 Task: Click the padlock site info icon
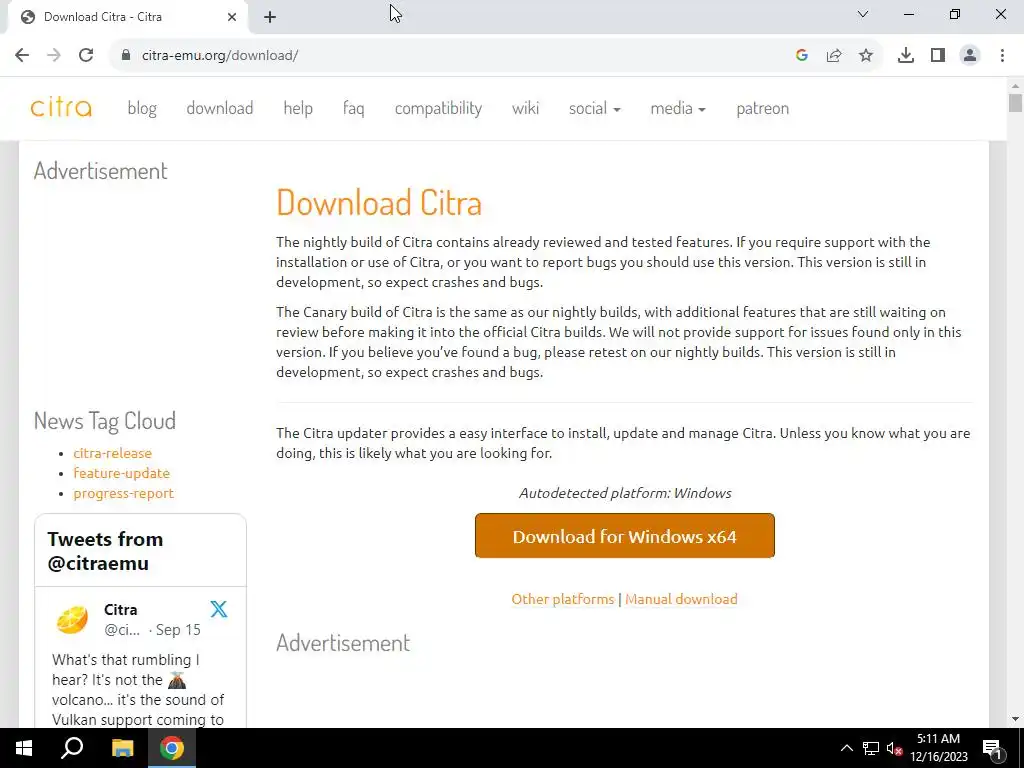pyautogui.click(x=126, y=56)
